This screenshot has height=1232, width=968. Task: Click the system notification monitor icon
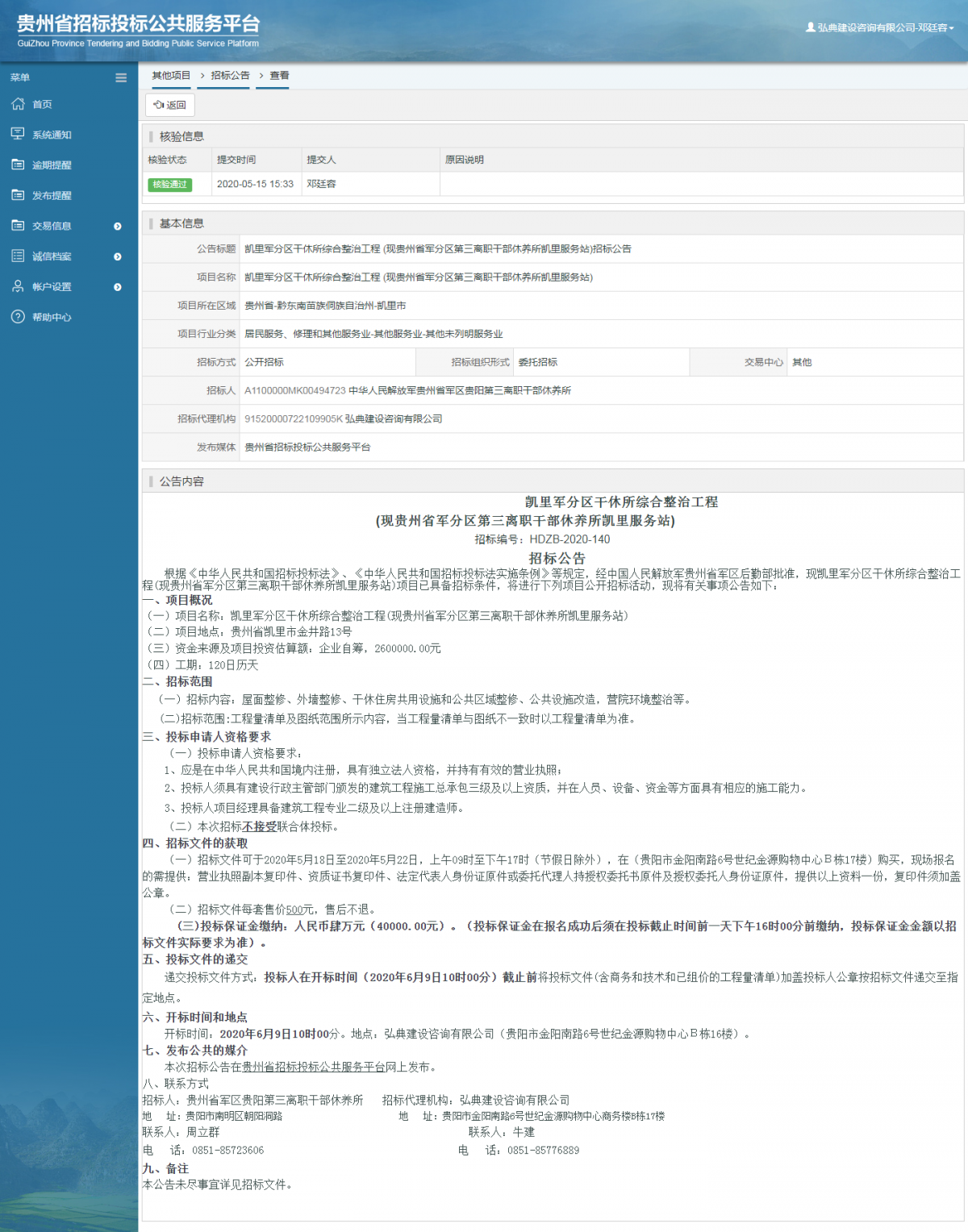18,134
